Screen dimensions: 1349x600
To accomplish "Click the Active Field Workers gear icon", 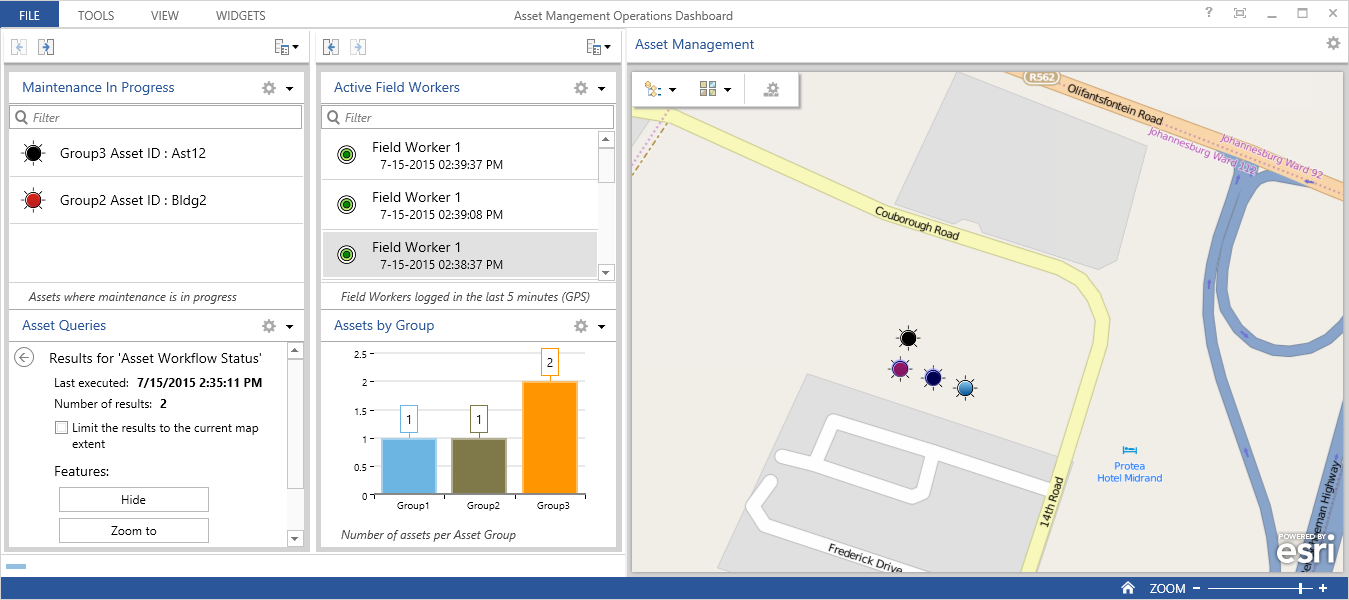I will coord(580,88).
